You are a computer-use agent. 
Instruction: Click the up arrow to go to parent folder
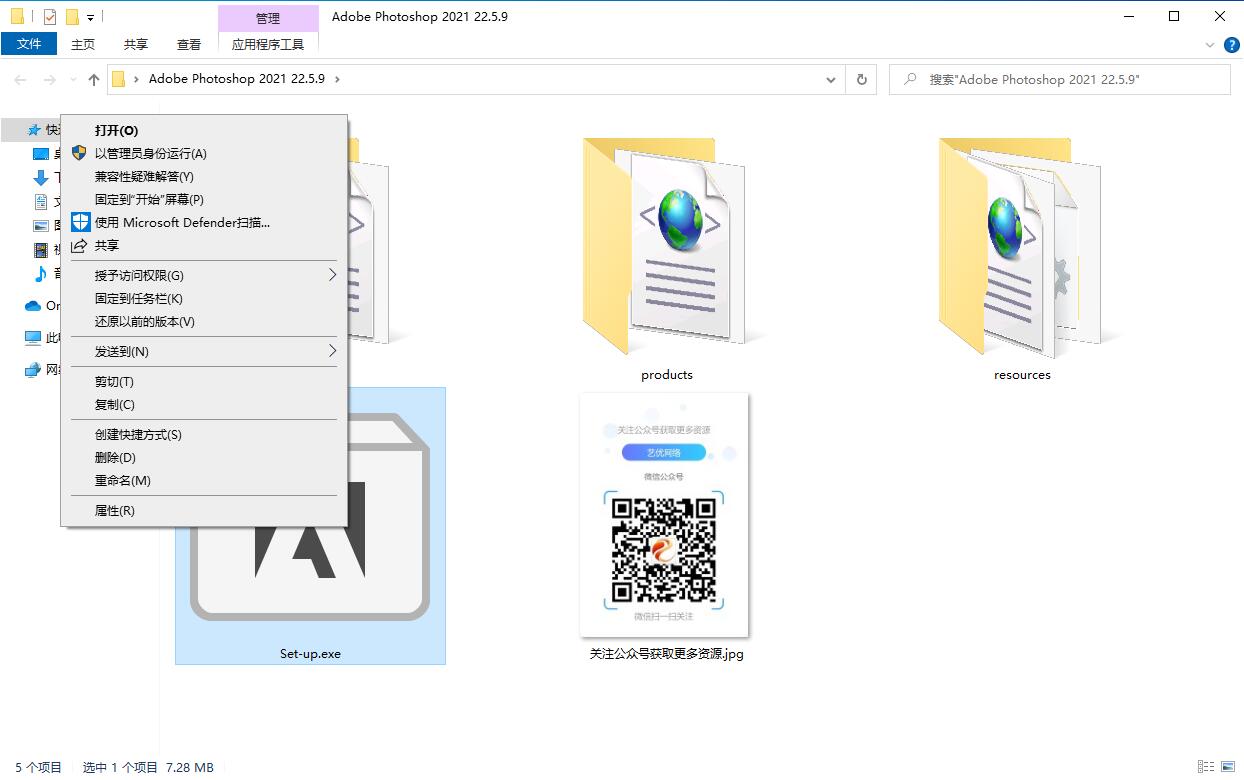click(x=92, y=79)
